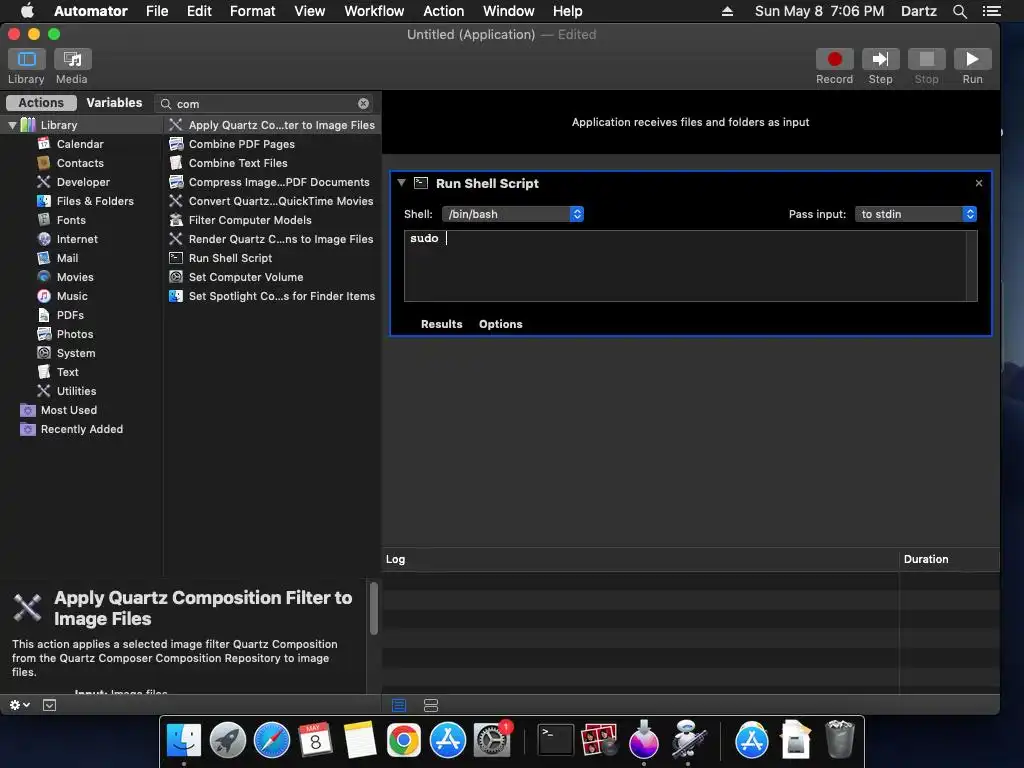
Task: Open the Workflow menu
Action: (374, 11)
